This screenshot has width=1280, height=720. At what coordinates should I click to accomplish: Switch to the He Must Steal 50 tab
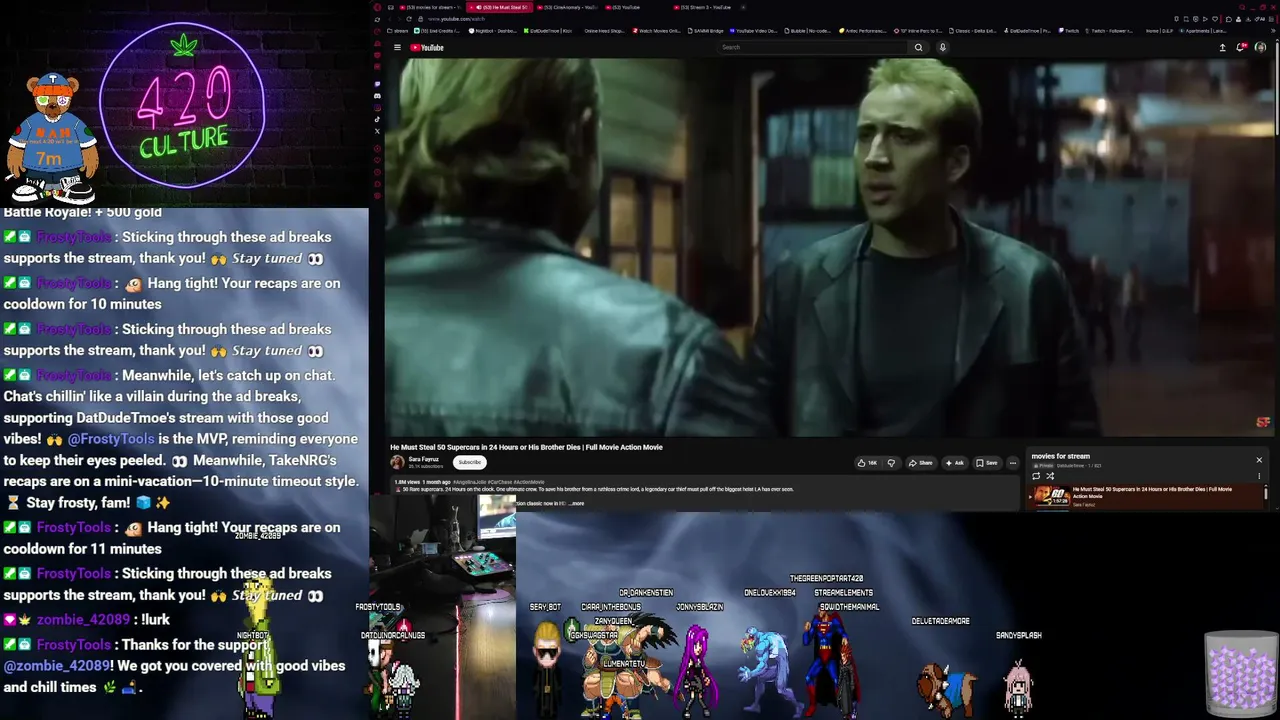tap(499, 7)
